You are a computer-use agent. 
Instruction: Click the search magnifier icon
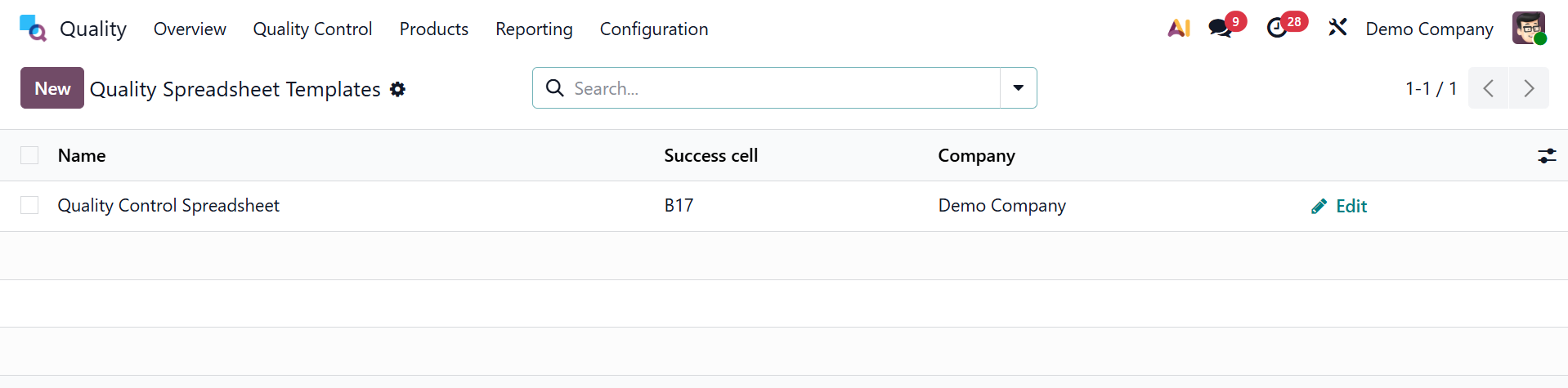(x=555, y=88)
